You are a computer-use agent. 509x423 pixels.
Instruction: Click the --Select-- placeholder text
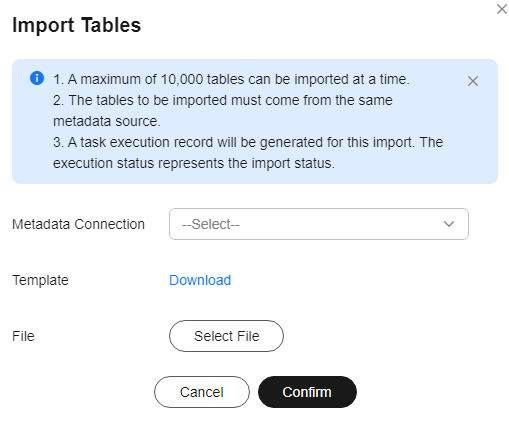click(211, 224)
